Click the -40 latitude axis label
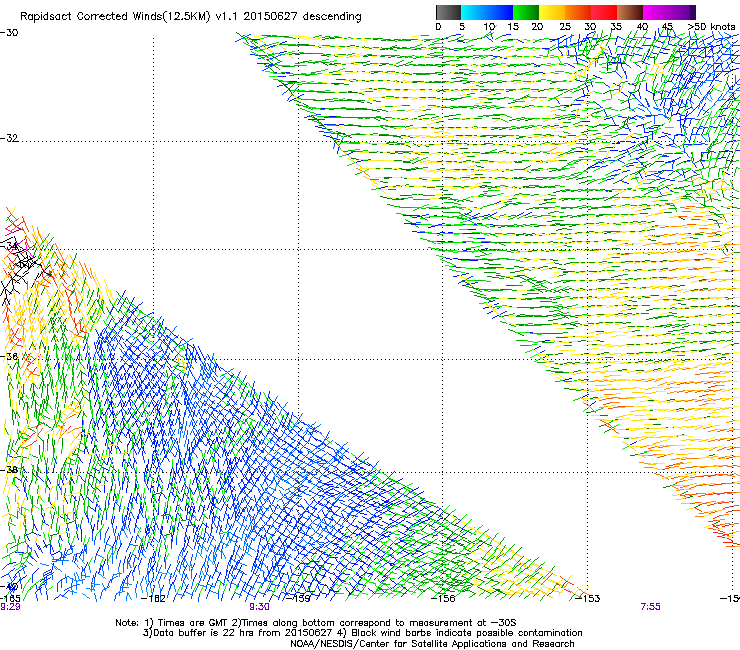Viewport: 740px width, 650px height. [x=9, y=587]
